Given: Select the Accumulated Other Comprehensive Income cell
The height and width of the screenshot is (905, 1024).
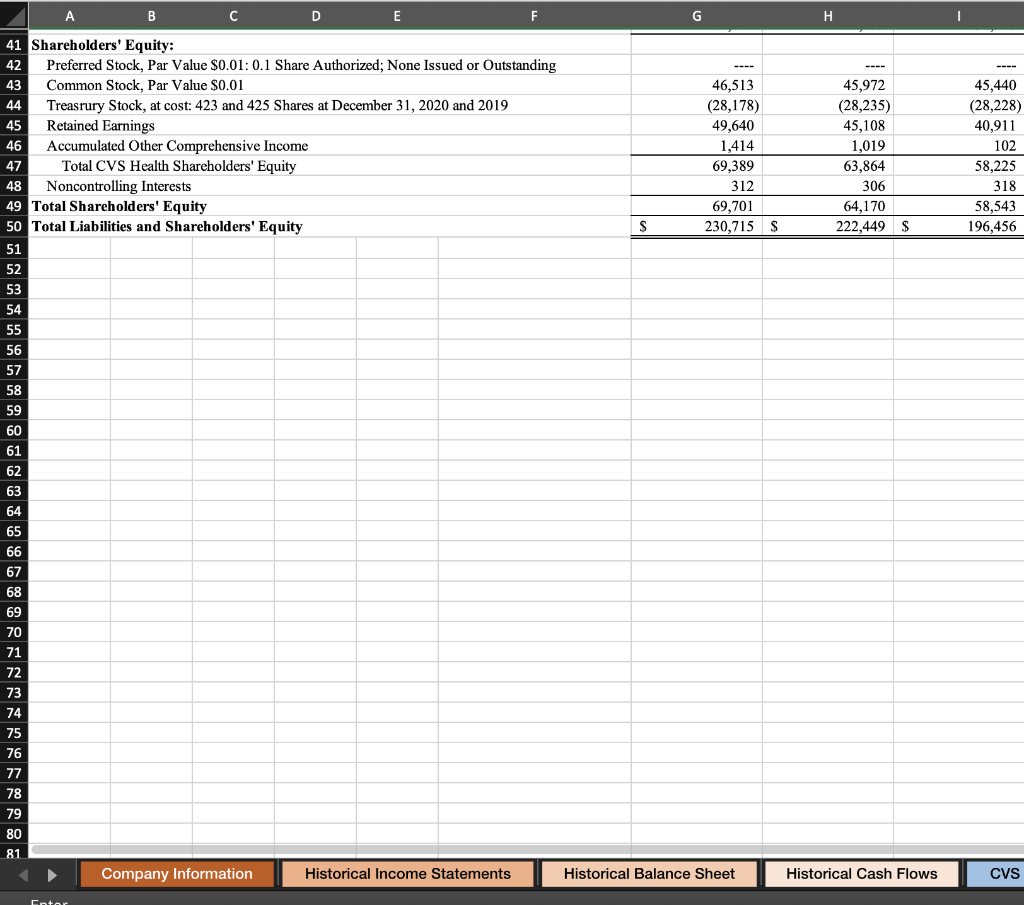Looking at the screenshot, I should (166, 145).
